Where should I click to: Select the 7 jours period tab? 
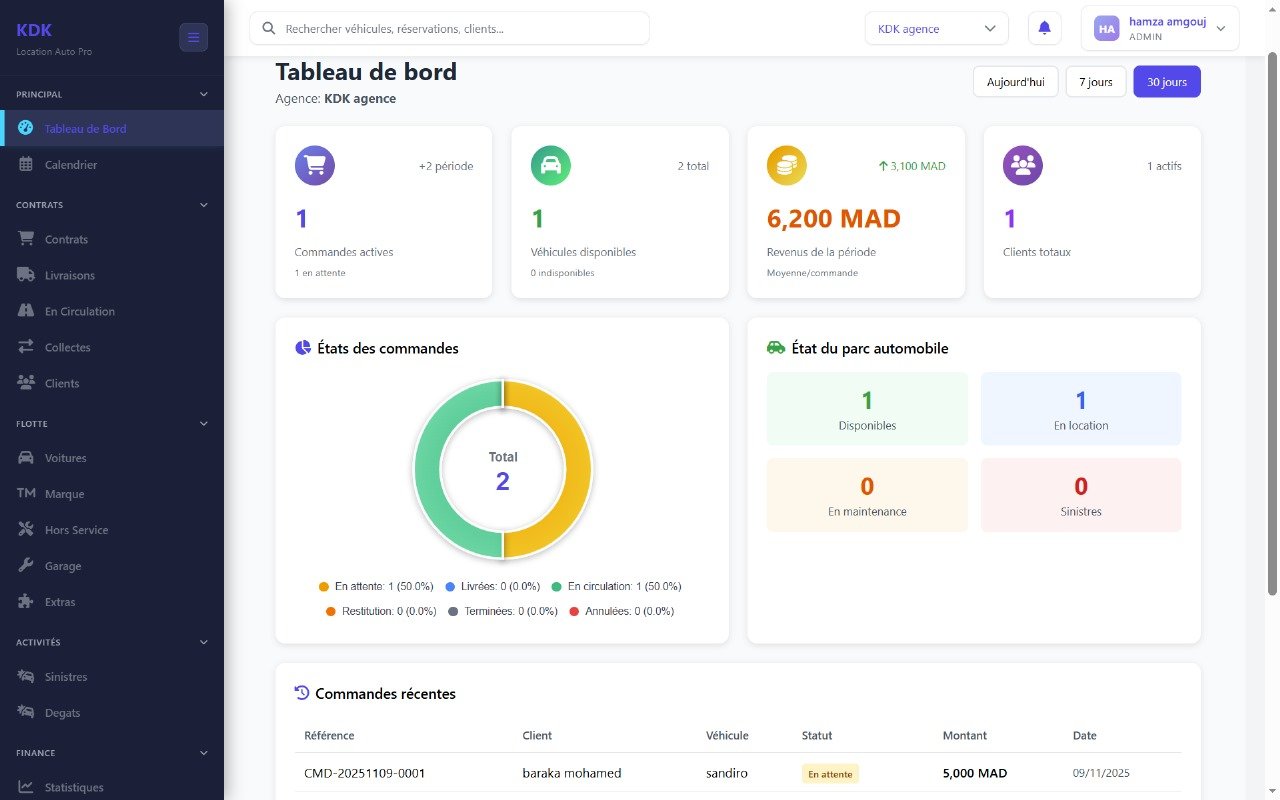click(x=1095, y=82)
